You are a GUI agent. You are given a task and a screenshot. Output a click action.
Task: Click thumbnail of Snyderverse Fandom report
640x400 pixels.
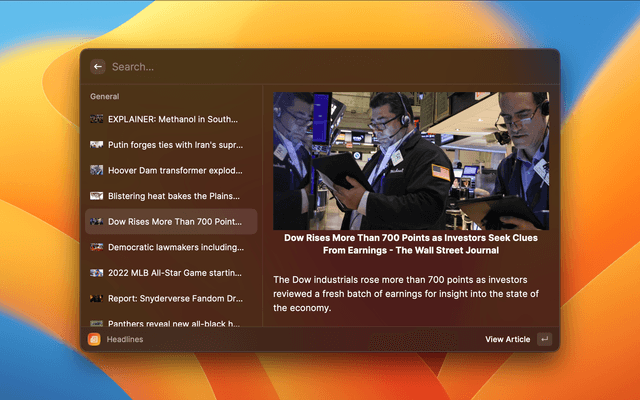pos(96,299)
